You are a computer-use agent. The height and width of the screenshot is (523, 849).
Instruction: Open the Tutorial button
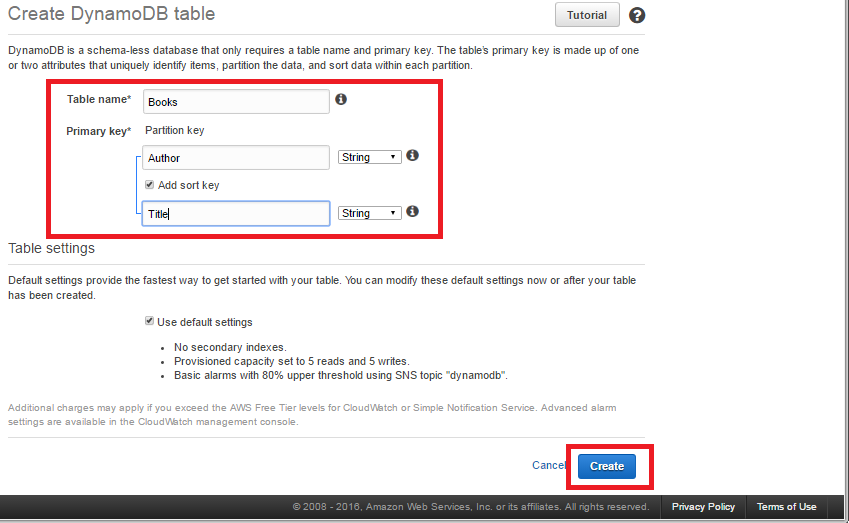(x=587, y=15)
